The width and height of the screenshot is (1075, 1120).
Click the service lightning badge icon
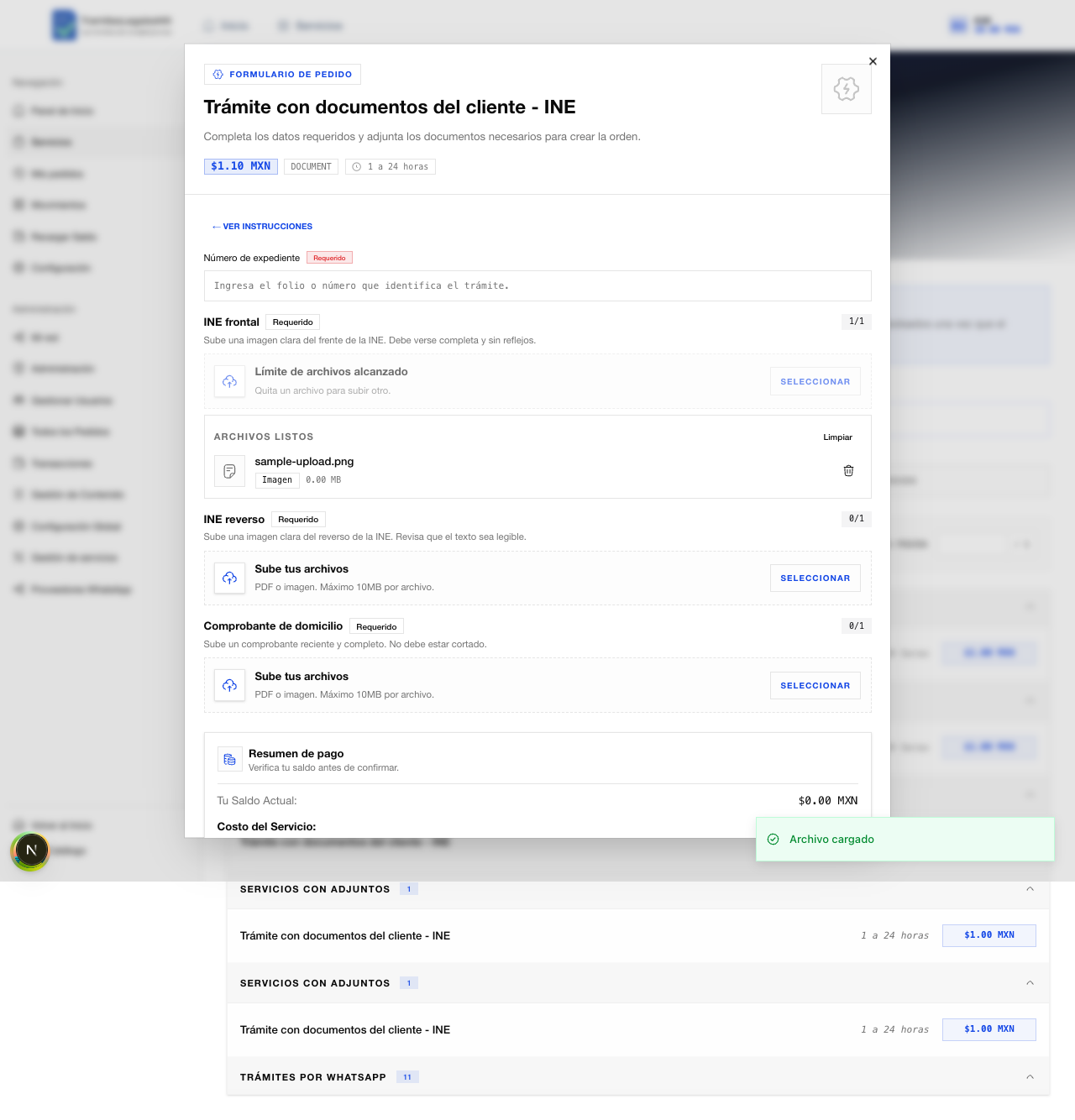[847, 89]
